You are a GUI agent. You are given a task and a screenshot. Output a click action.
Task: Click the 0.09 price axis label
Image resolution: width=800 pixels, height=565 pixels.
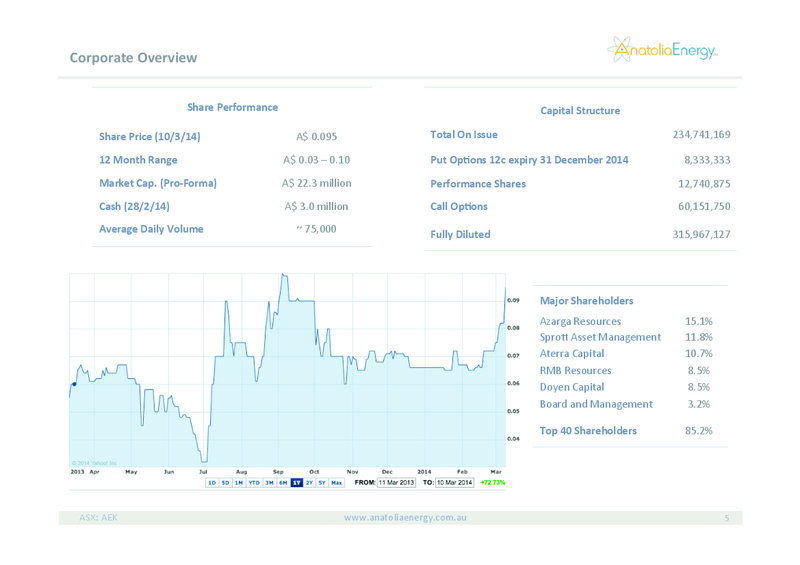pos(513,300)
